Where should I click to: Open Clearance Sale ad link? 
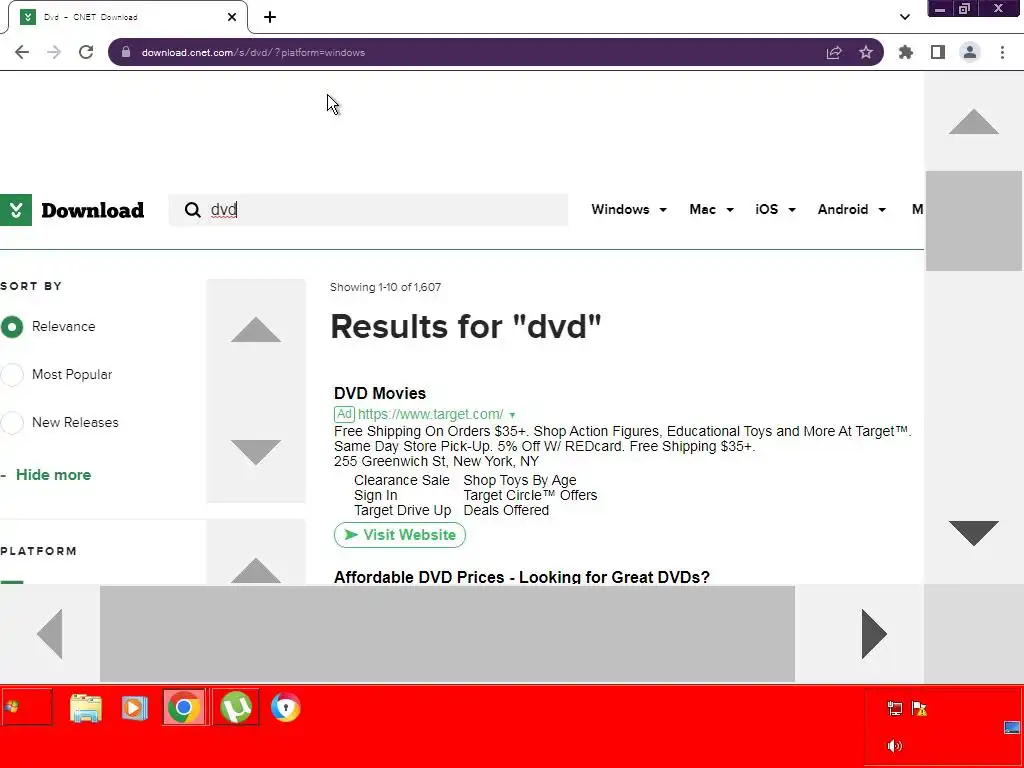402,480
